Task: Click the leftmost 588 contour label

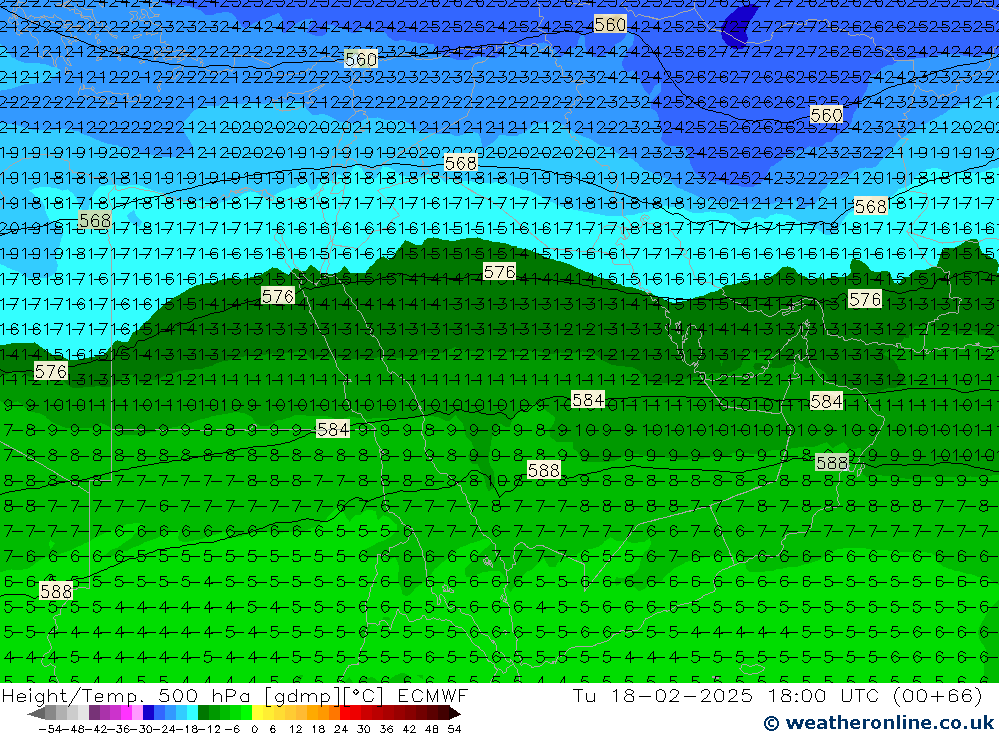Action: point(55,591)
